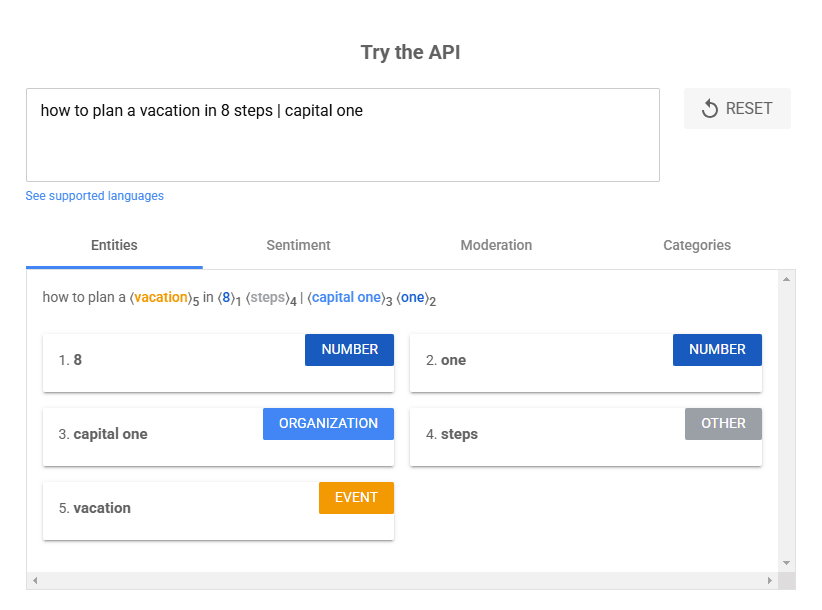Click the EVENT badge for vacation
Viewport: 822px width, 610px height.
[356, 497]
